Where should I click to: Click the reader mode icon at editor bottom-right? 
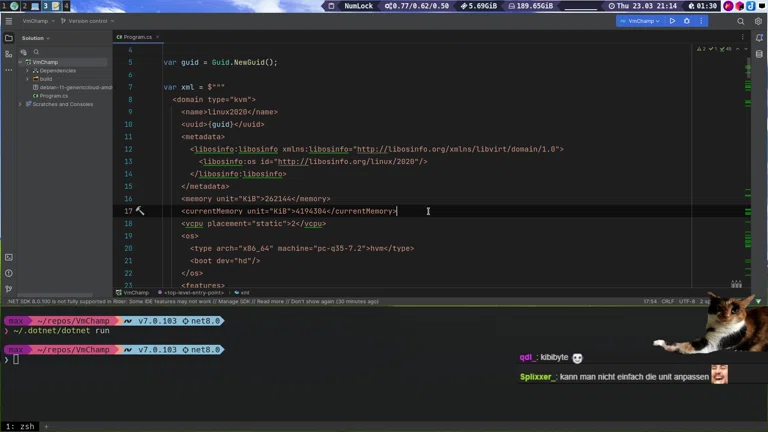point(736,284)
